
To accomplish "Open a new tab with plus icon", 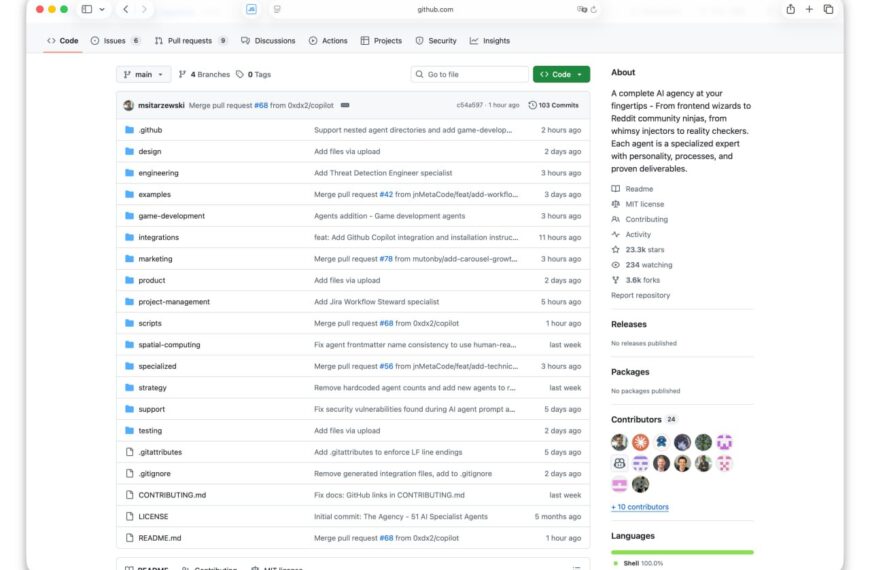I will point(809,9).
